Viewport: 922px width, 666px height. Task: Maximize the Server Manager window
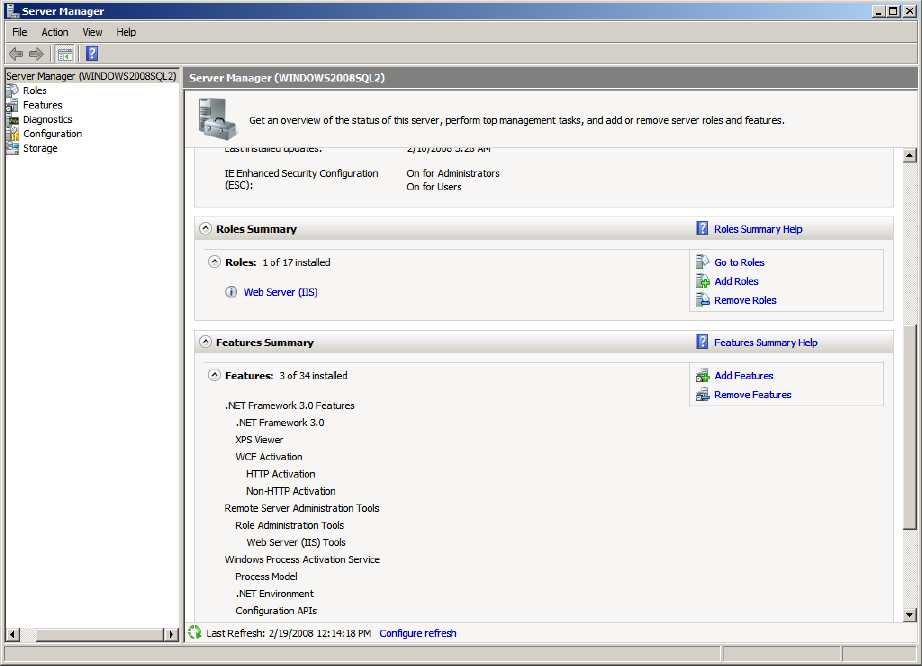pos(893,11)
